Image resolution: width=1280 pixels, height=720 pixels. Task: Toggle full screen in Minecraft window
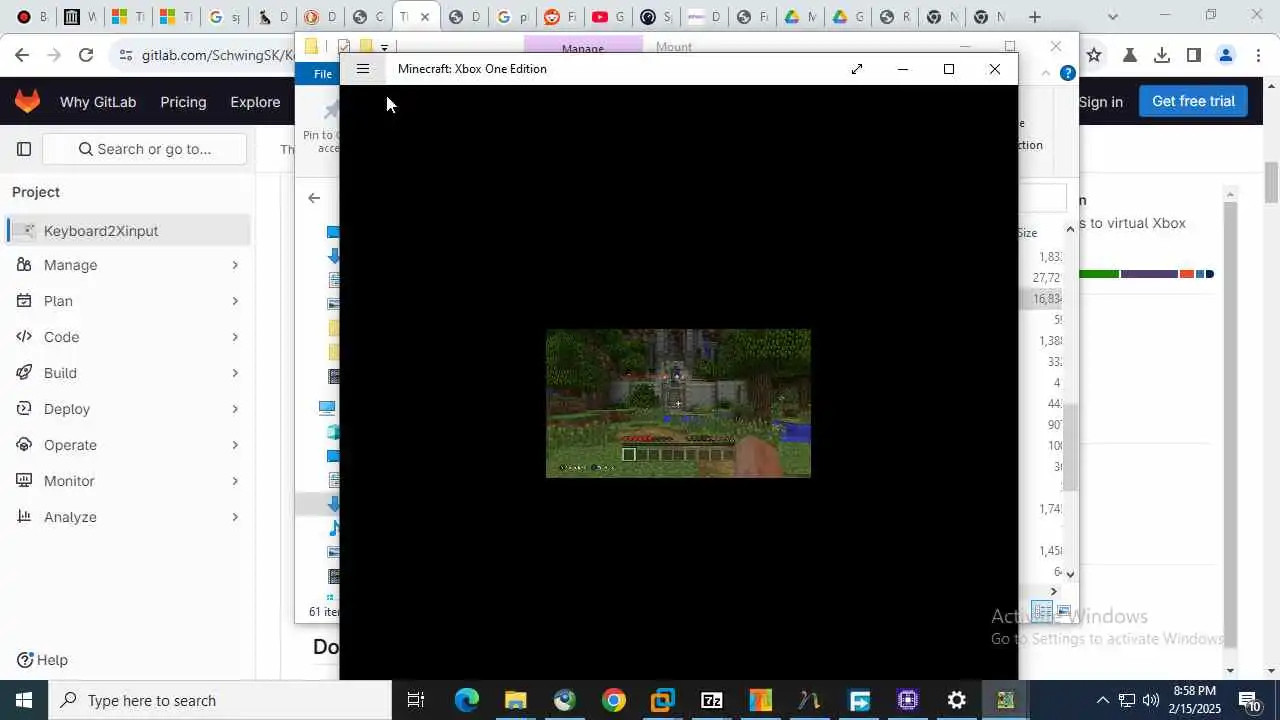coord(857,69)
